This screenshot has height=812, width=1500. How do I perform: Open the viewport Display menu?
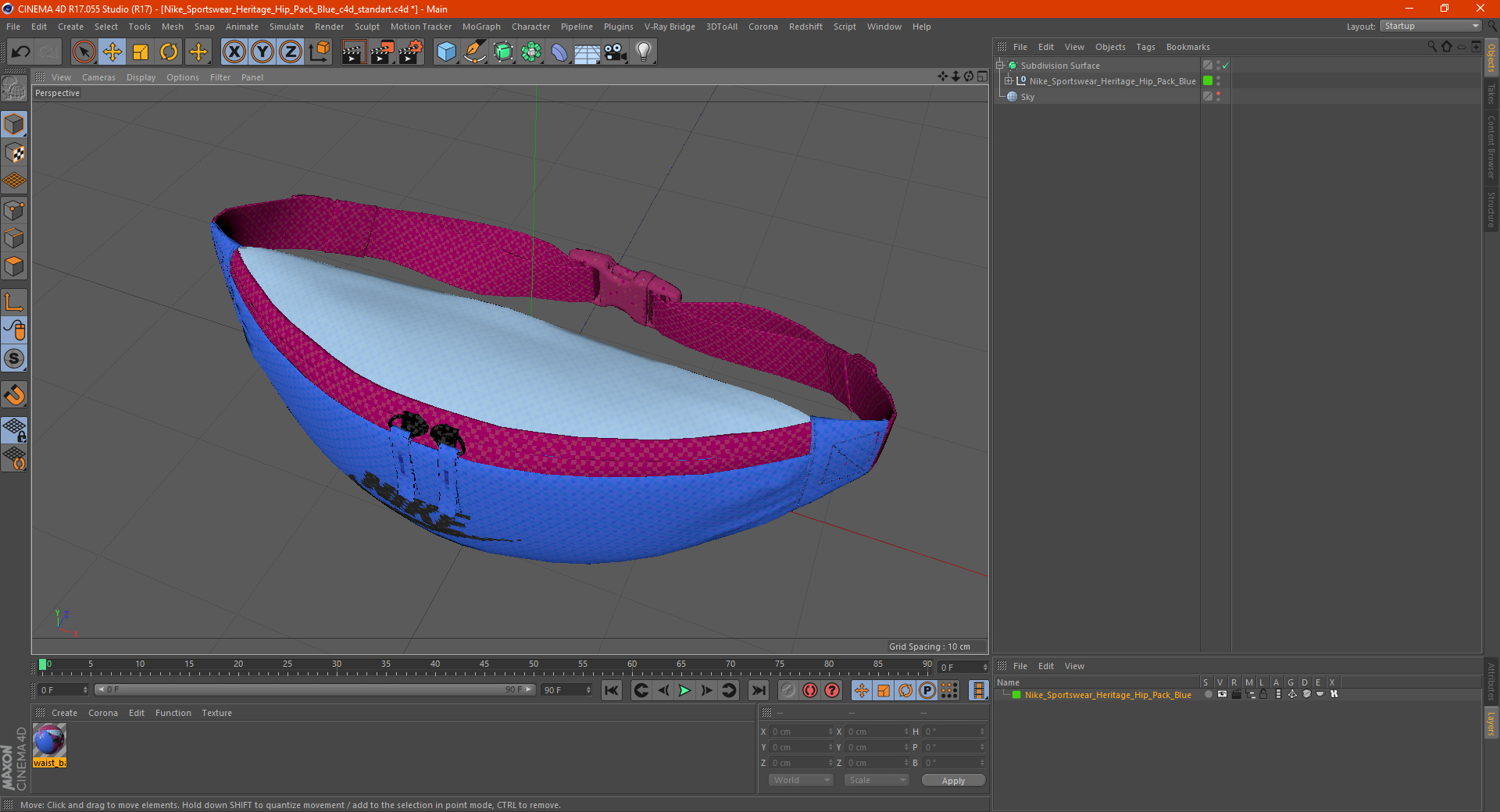point(141,77)
